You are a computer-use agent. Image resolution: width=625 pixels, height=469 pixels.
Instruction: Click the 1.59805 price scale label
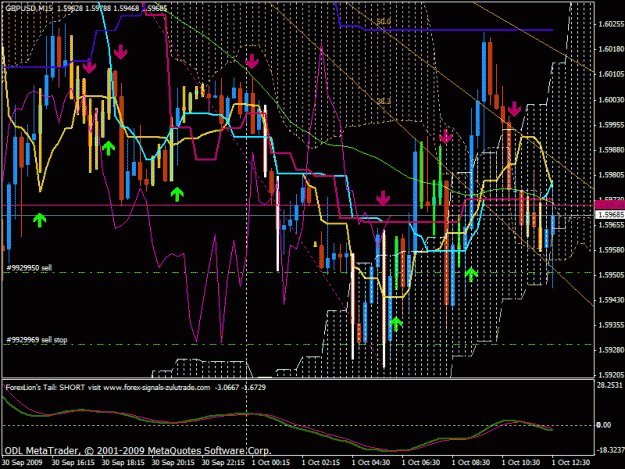[611, 175]
